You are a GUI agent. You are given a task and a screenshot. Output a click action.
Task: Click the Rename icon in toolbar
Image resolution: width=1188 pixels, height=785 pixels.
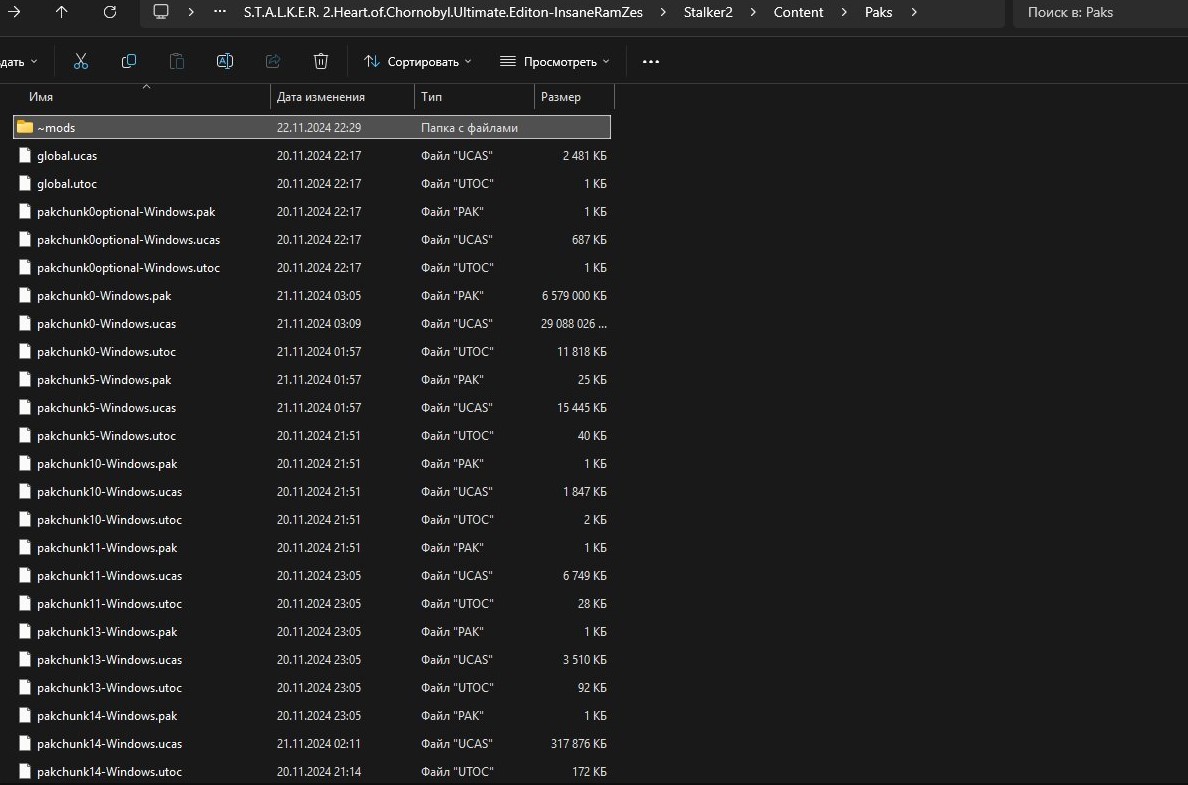[x=225, y=62]
